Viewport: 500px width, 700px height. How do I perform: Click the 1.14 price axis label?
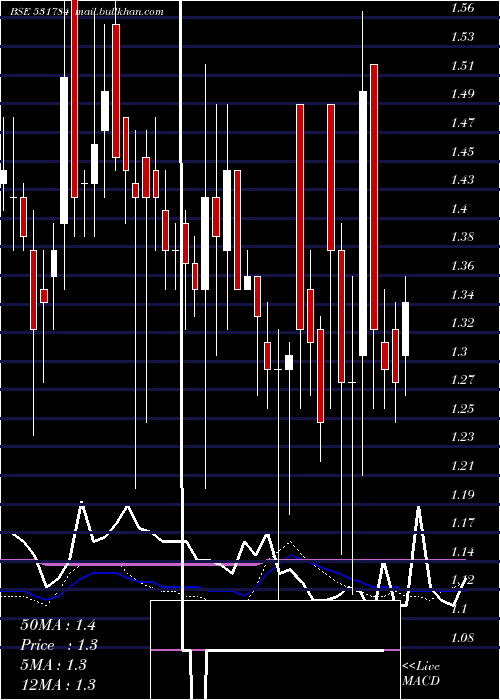pos(462,552)
